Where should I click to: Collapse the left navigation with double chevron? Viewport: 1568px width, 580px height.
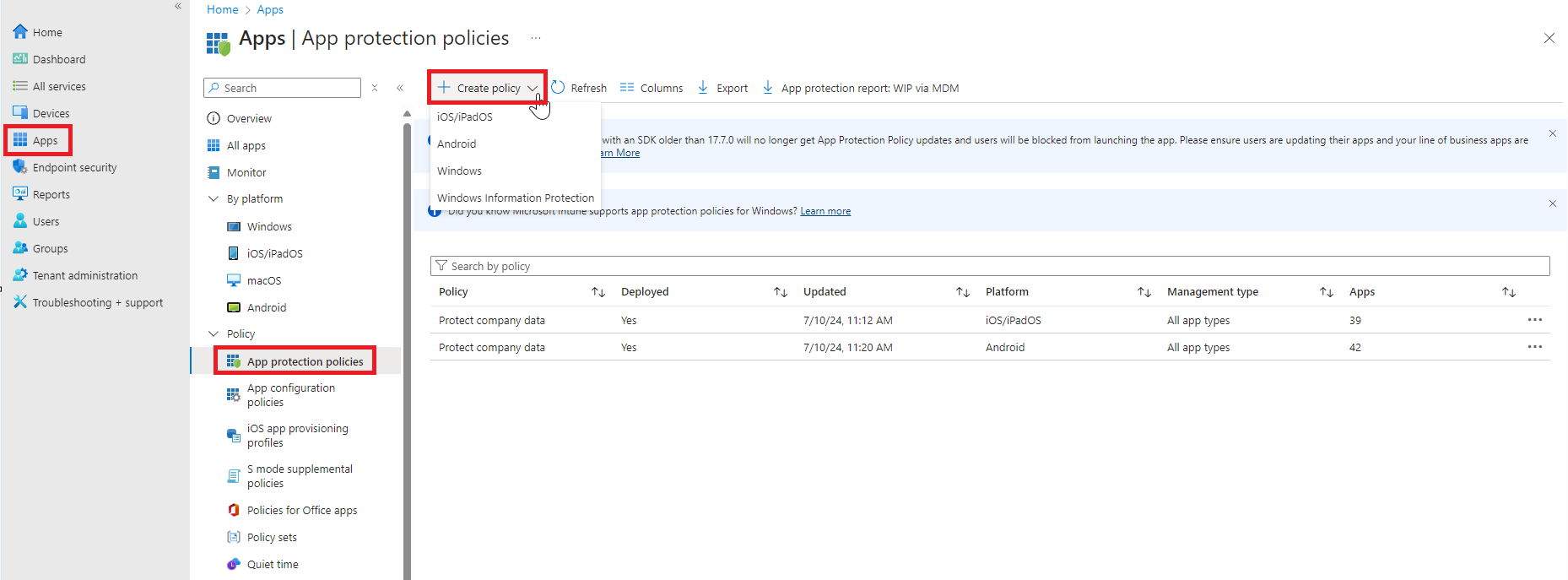click(x=178, y=6)
